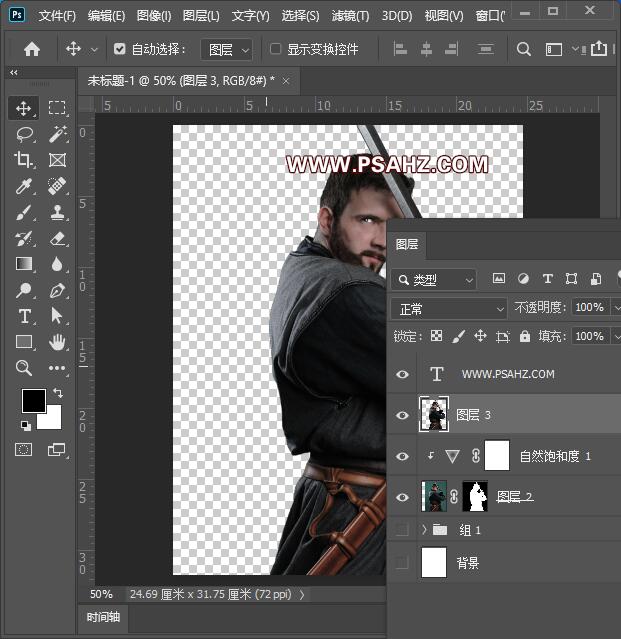Image resolution: width=621 pixels, height=639 pixels.
Task: Select the Zoom tool in toolbox
Action: [24, 368]
